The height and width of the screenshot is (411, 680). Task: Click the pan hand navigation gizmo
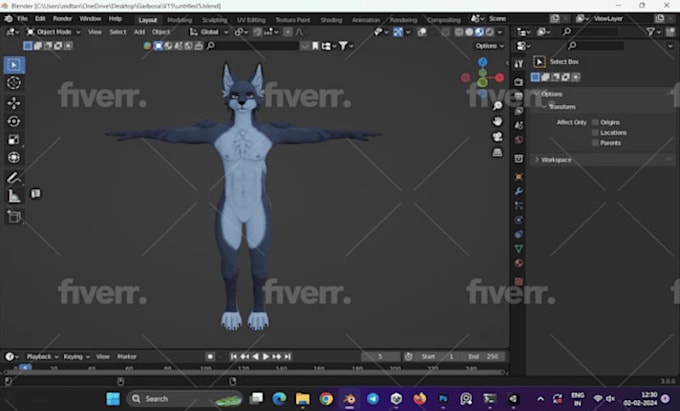coord(497,121)
